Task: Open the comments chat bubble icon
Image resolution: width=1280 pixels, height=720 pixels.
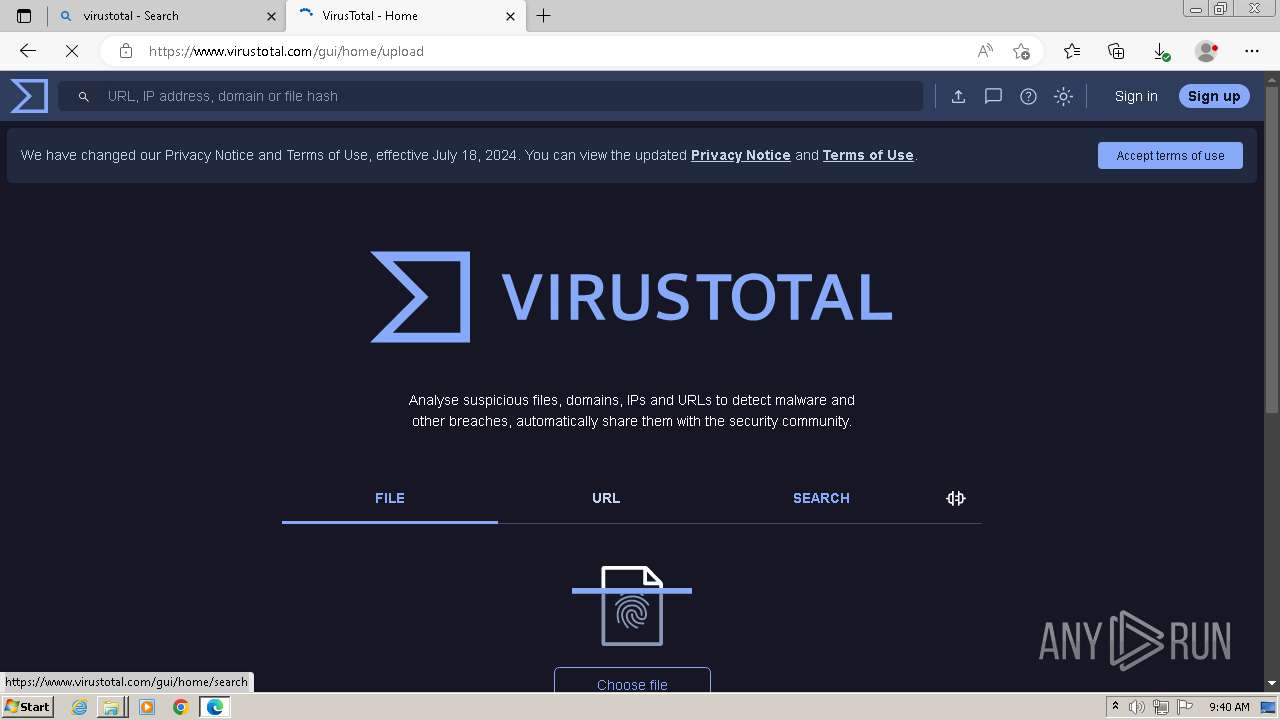Action: (x=993, y=96)
